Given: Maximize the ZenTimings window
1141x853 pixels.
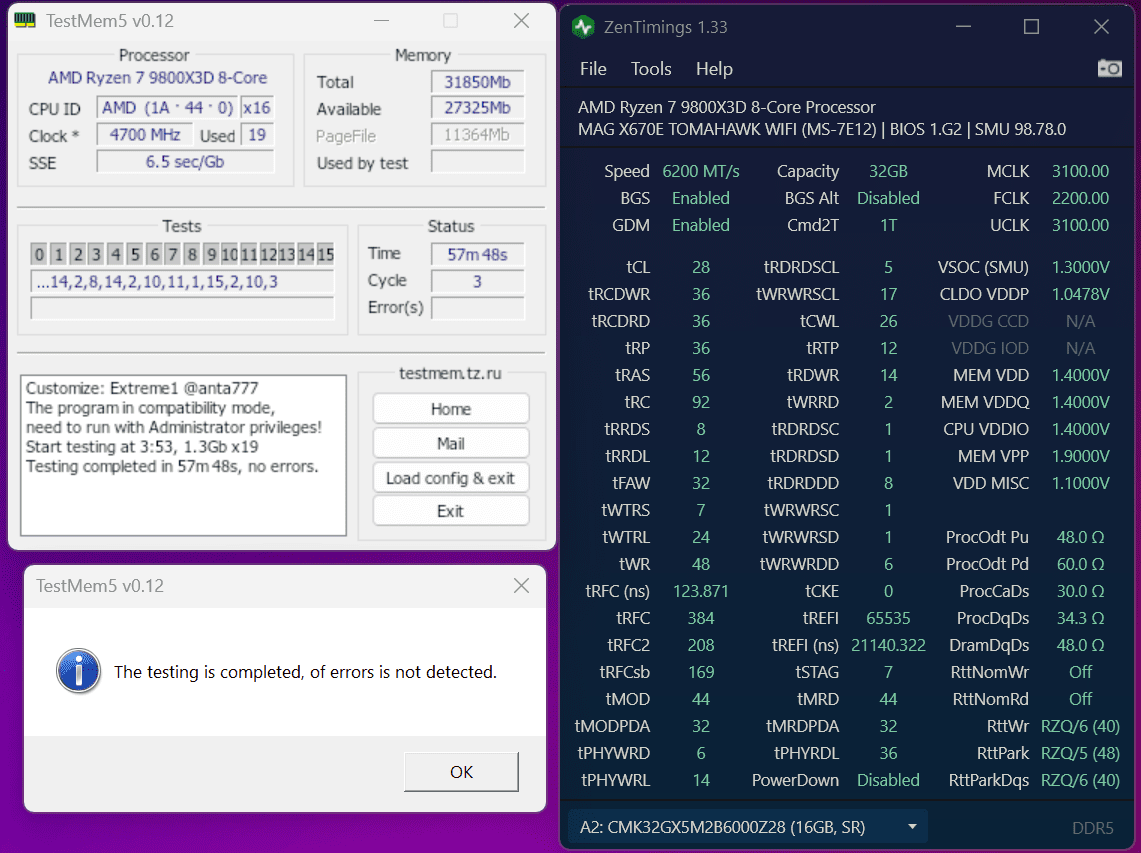Looking at the screenshot, I should point(1031,27).
